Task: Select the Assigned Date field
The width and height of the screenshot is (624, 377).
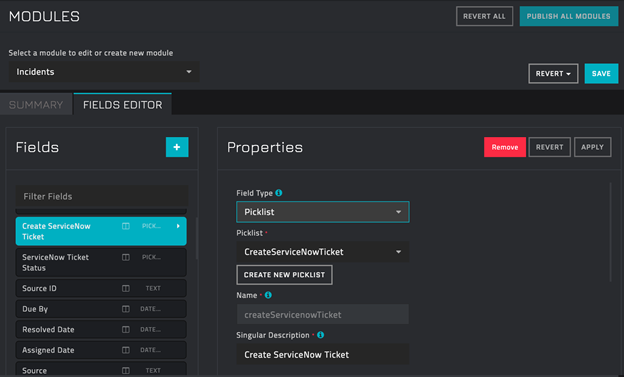Action: click(x=101, y=350)
